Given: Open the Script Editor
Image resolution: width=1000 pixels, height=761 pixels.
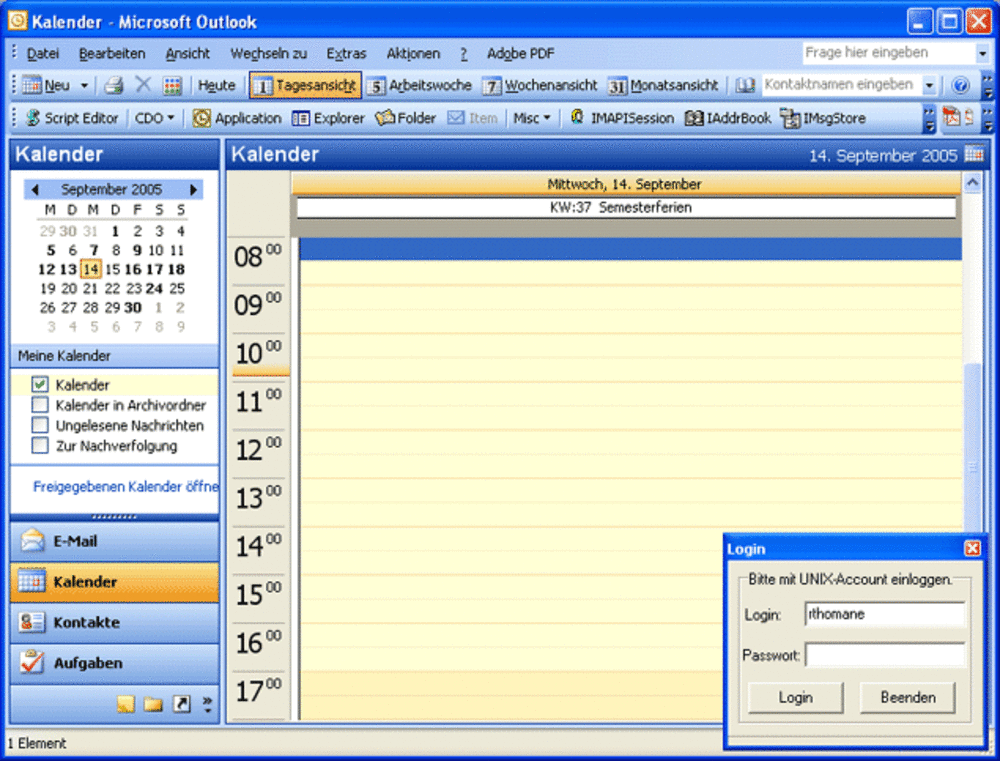Looking at the screenshot, I should (71, 118).
